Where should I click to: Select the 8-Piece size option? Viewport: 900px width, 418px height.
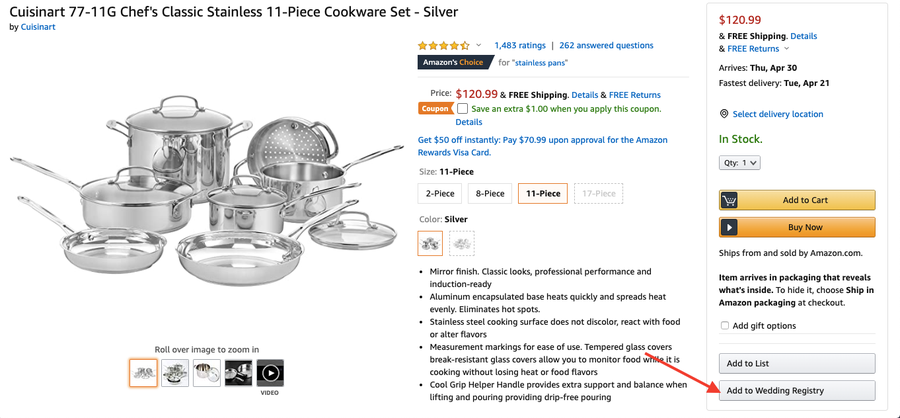490,193
